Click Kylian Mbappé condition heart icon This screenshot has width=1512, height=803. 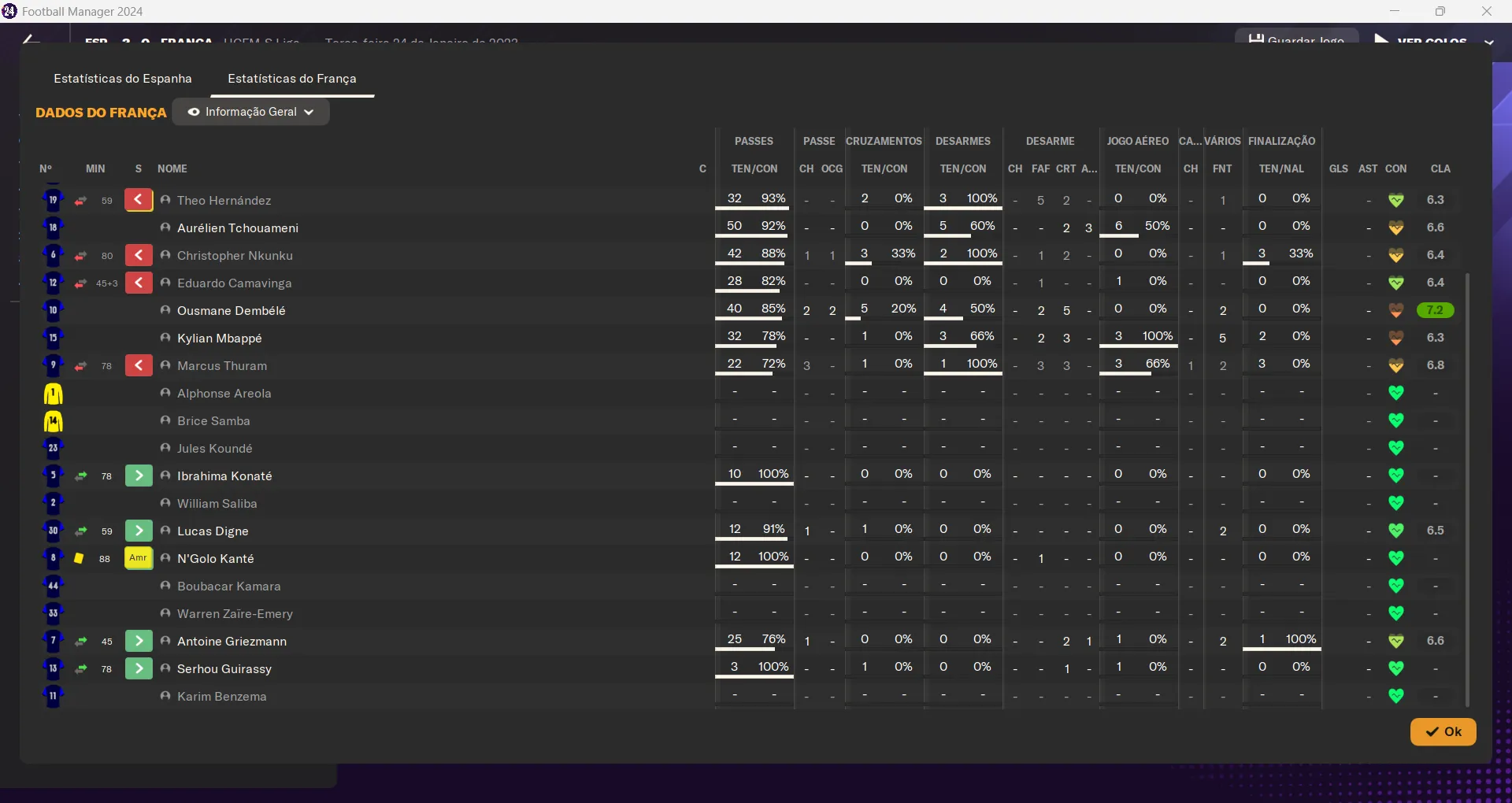click(1396, 338)
